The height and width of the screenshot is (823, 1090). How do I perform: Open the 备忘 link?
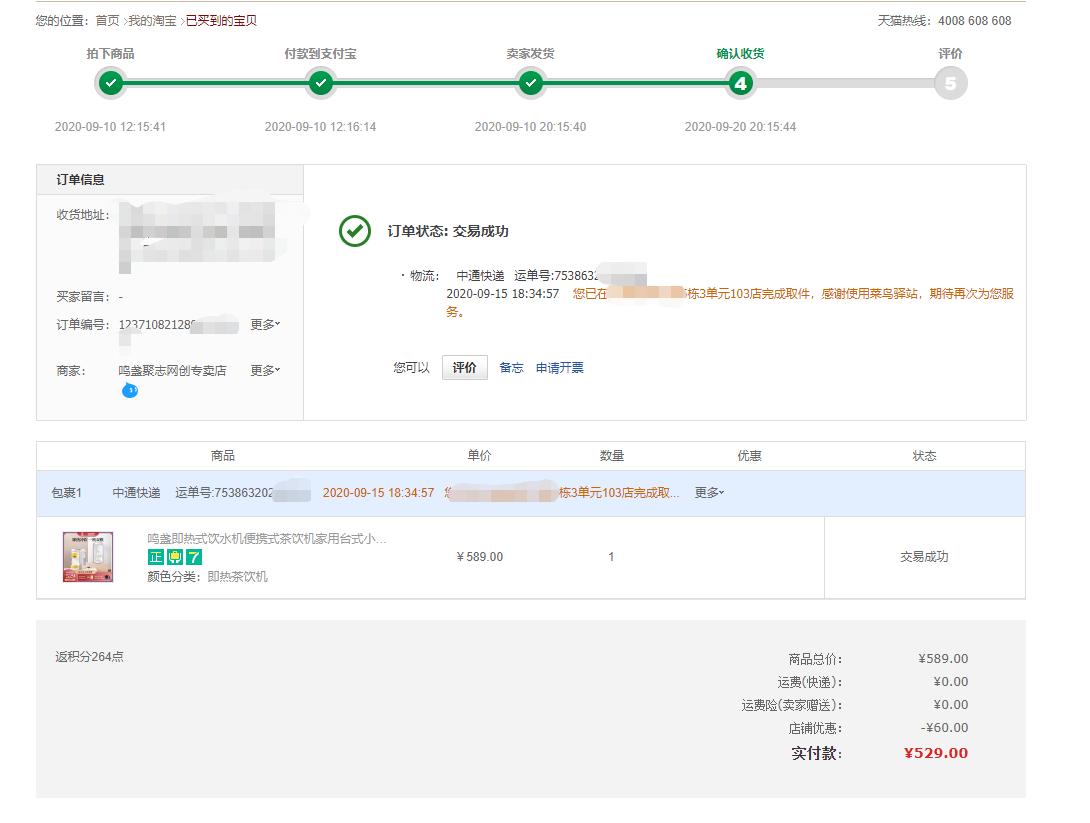511,368
